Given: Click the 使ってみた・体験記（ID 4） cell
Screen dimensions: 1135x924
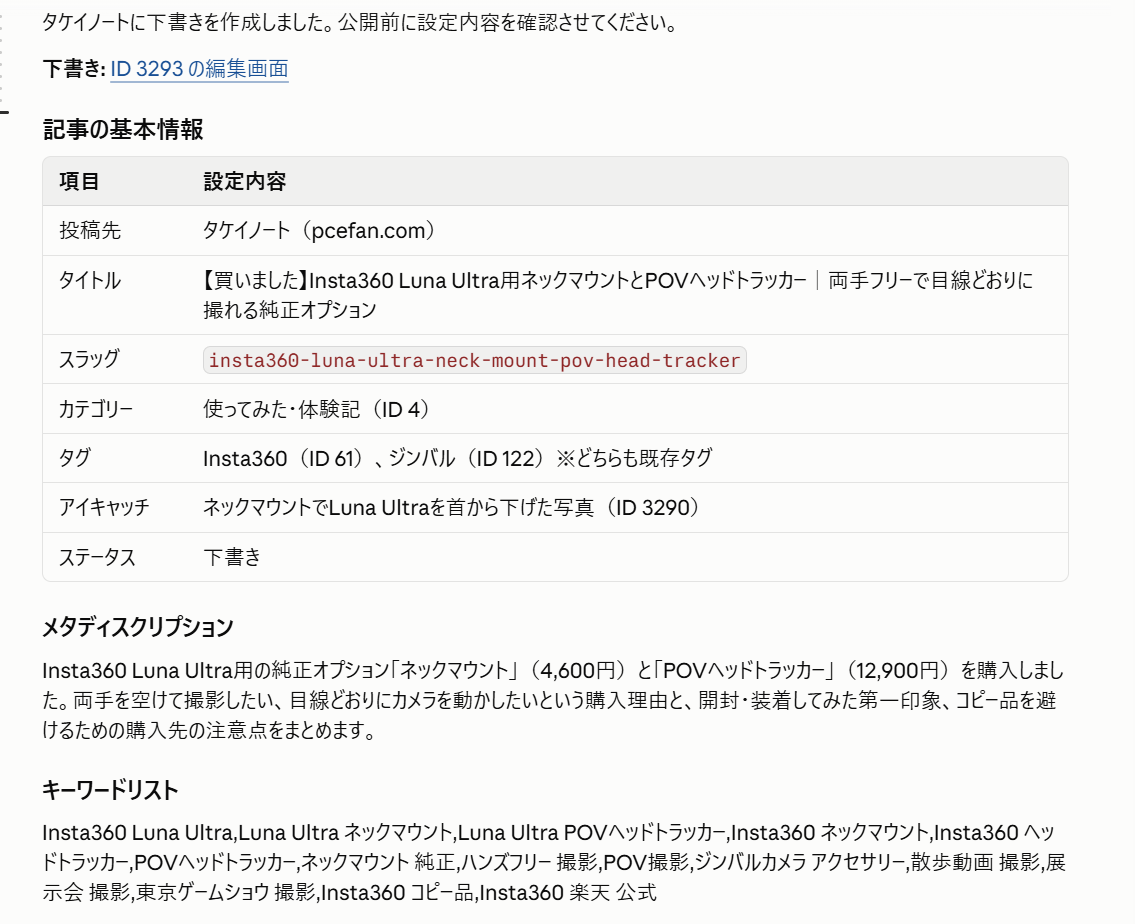Looking at the screenshot, I should coord(317,409).
